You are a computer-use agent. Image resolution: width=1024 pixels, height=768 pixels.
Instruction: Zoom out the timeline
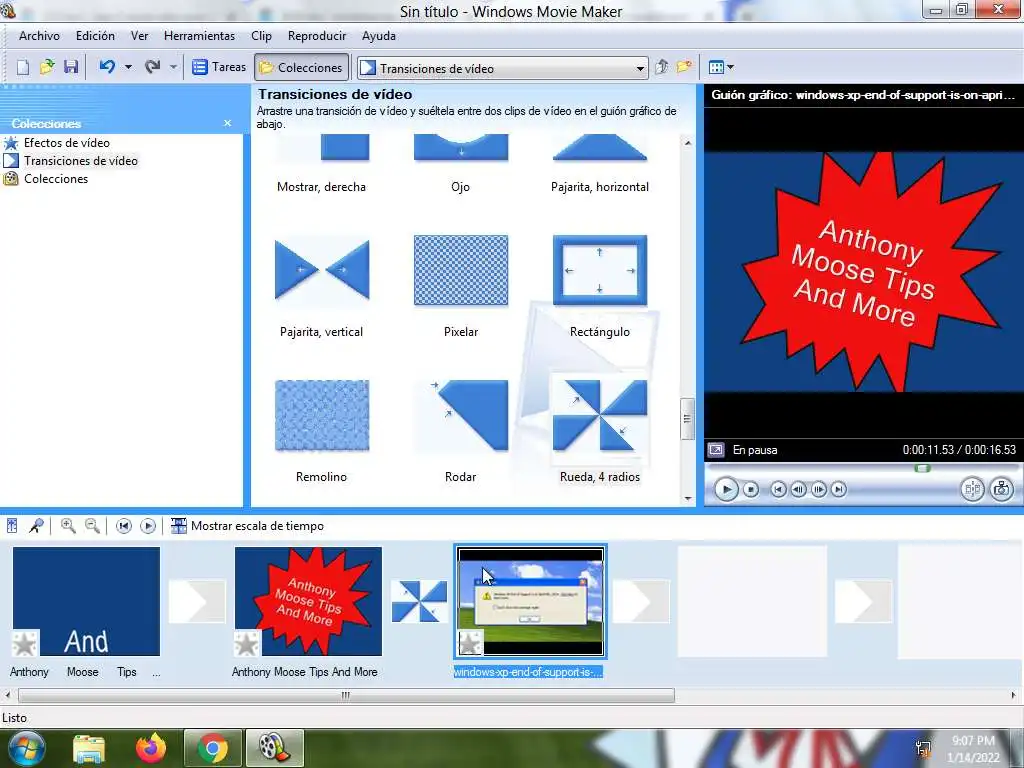click(92, 526)
